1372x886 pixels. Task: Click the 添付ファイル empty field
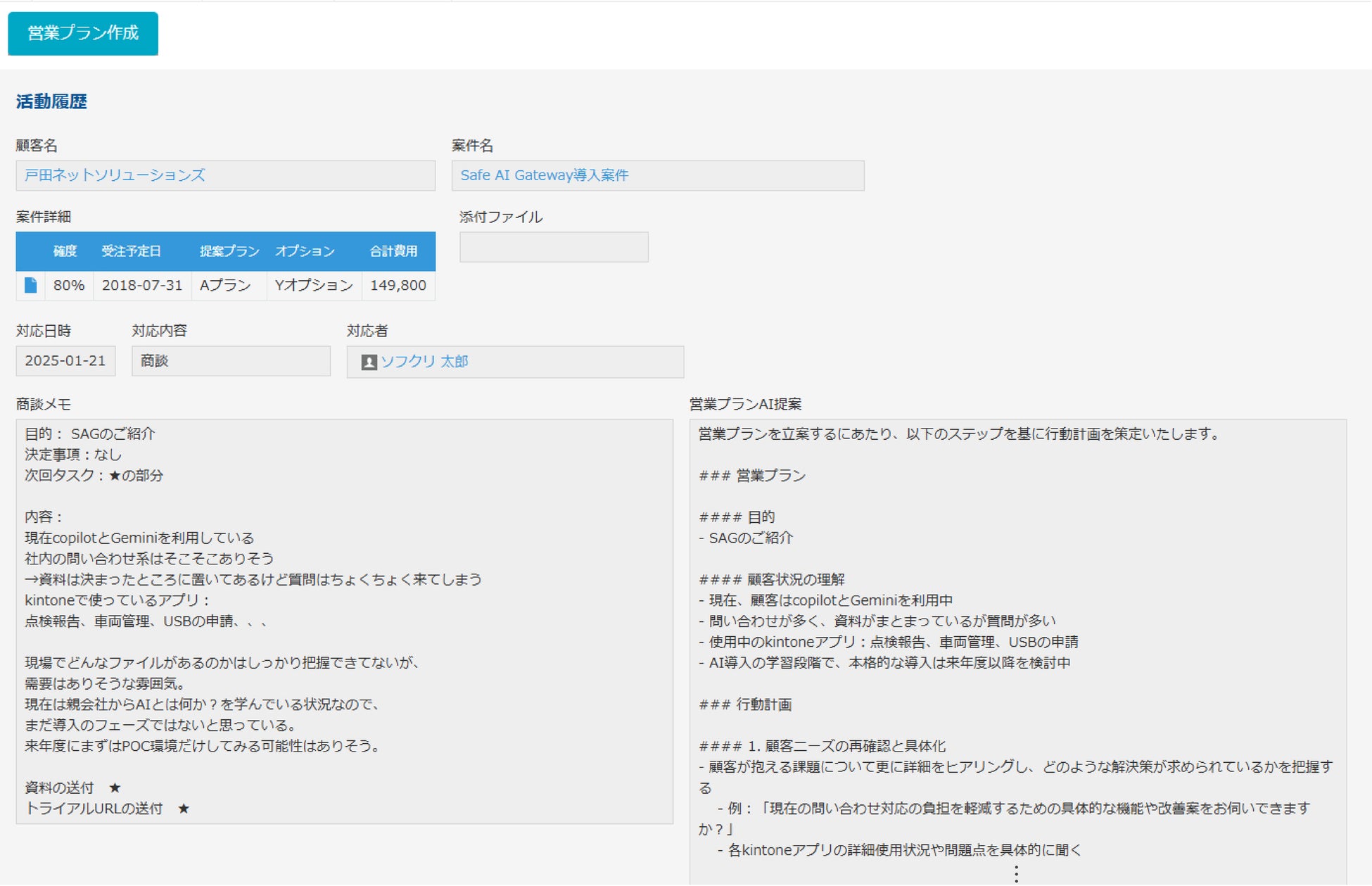click(553, 247)
